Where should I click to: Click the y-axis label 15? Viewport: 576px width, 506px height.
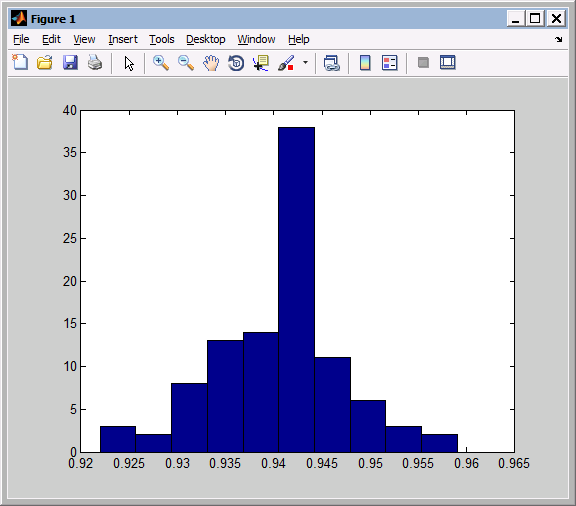70,324
